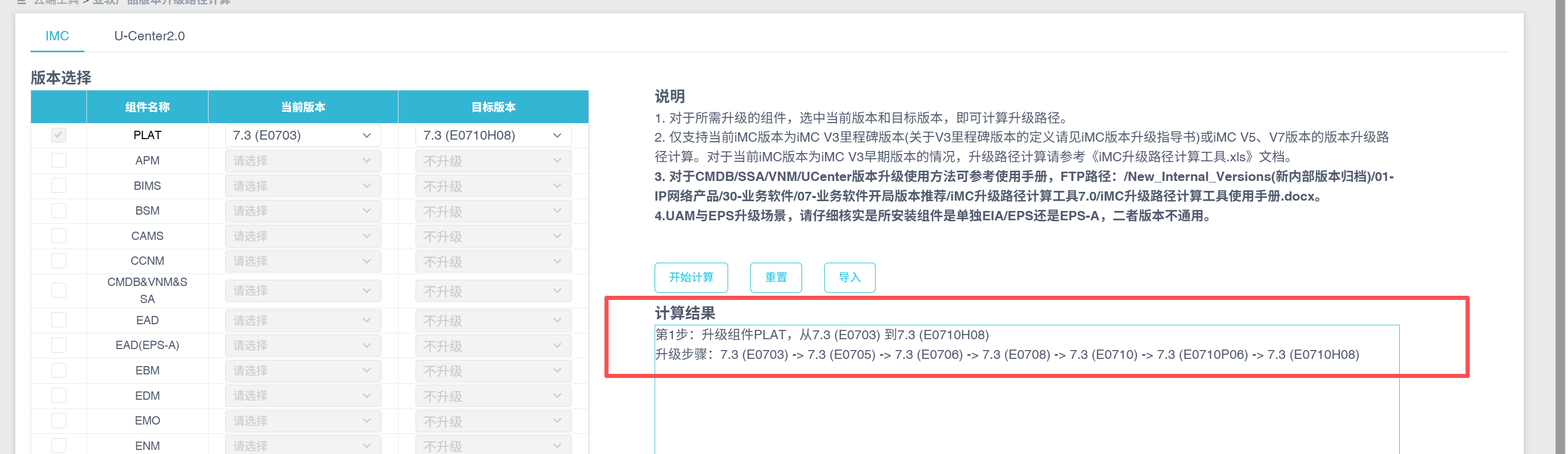Click result line starting with 第1步
Image resolution: width=1568 pixels, height=454 pixels.
tap(822, 335)
